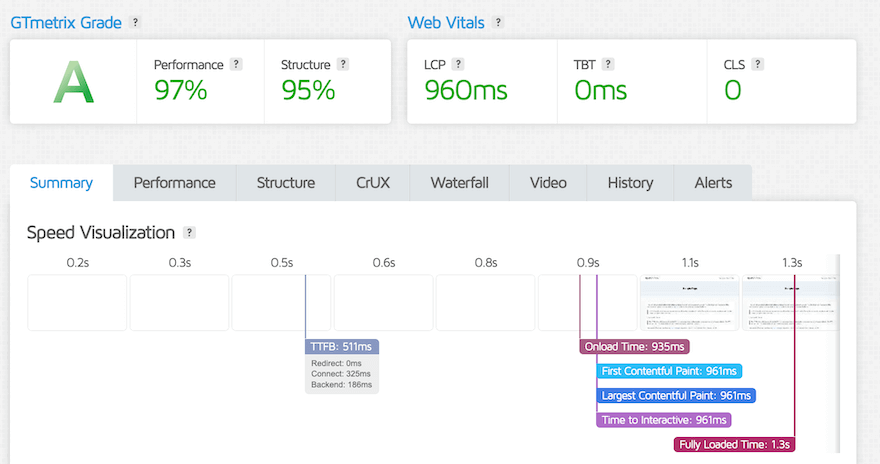Click the 0ms TBT value

pos(601,90)
